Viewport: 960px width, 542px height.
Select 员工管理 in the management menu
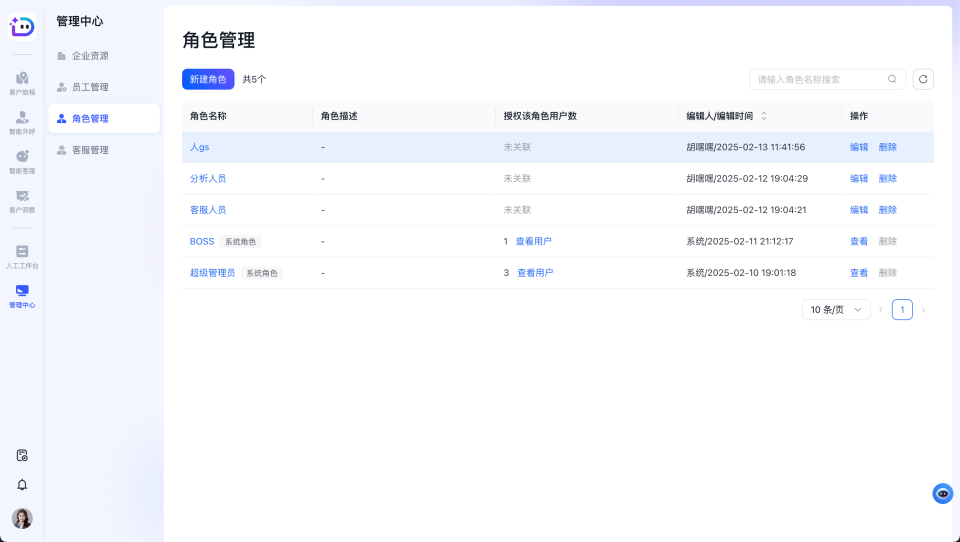point(90,87)
